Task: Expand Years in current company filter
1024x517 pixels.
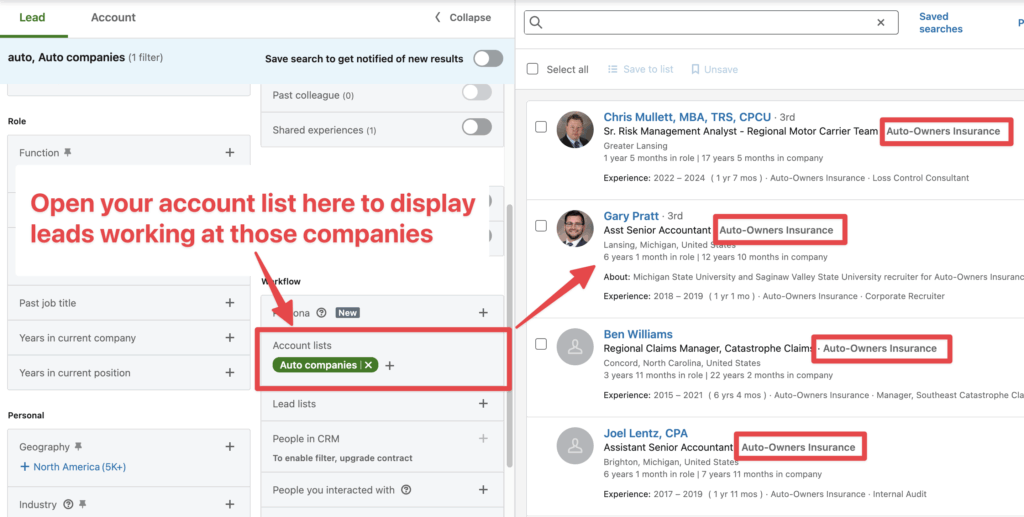Action: 230,337
